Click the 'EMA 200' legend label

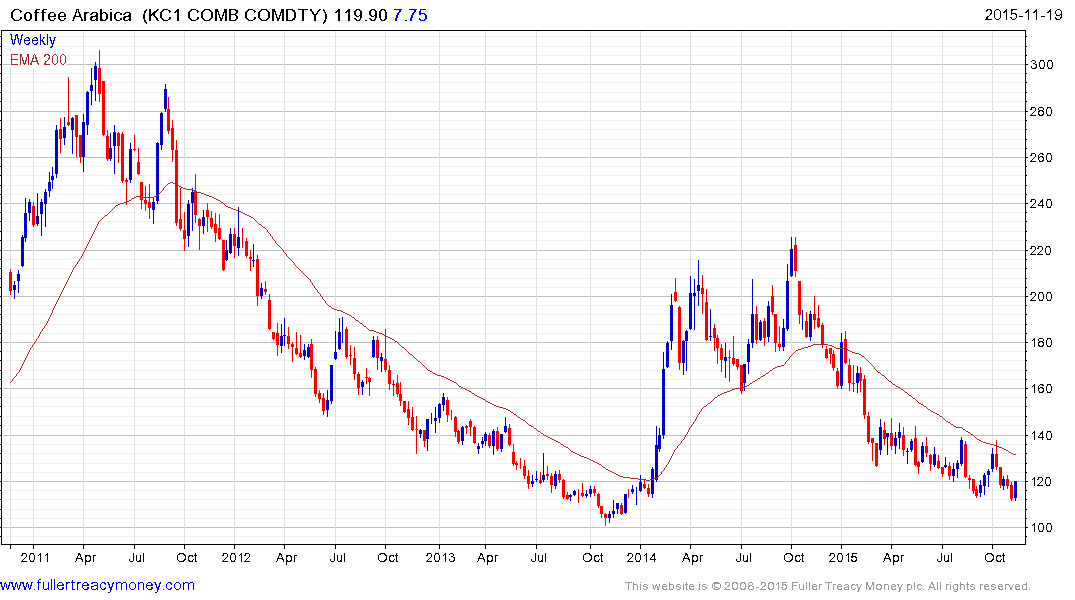pos(38,60)
